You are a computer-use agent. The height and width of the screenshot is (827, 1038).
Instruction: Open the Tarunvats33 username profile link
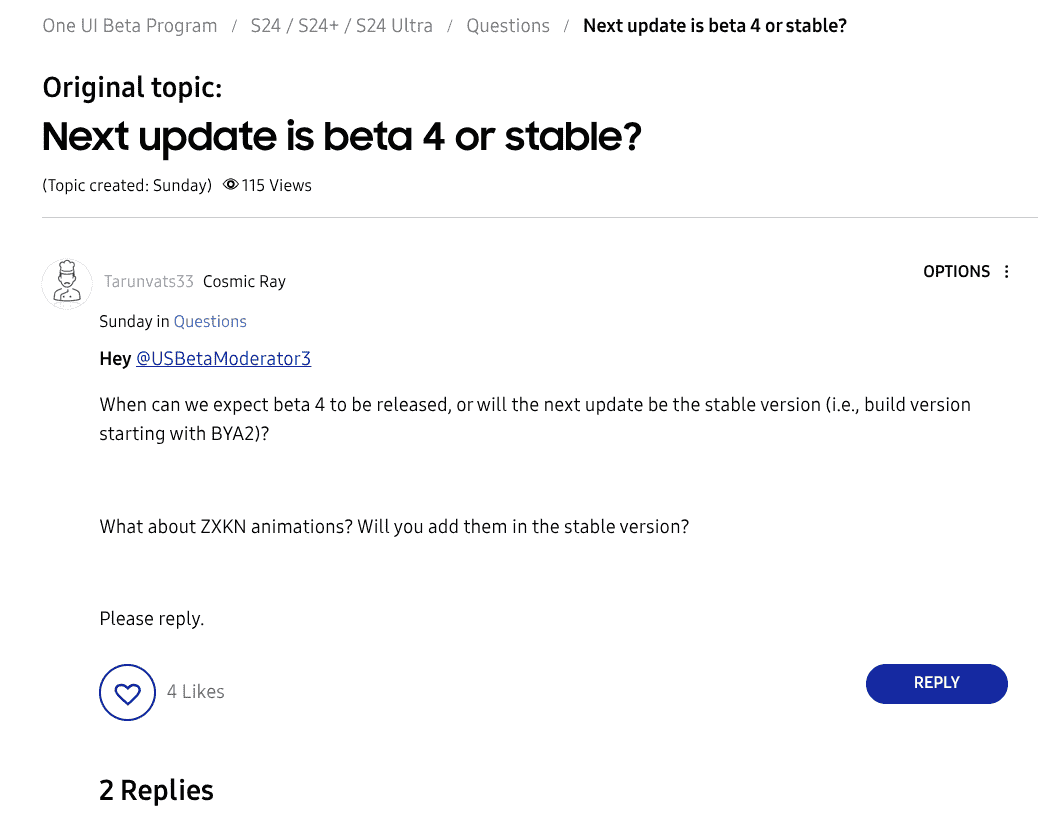point(149,282)
